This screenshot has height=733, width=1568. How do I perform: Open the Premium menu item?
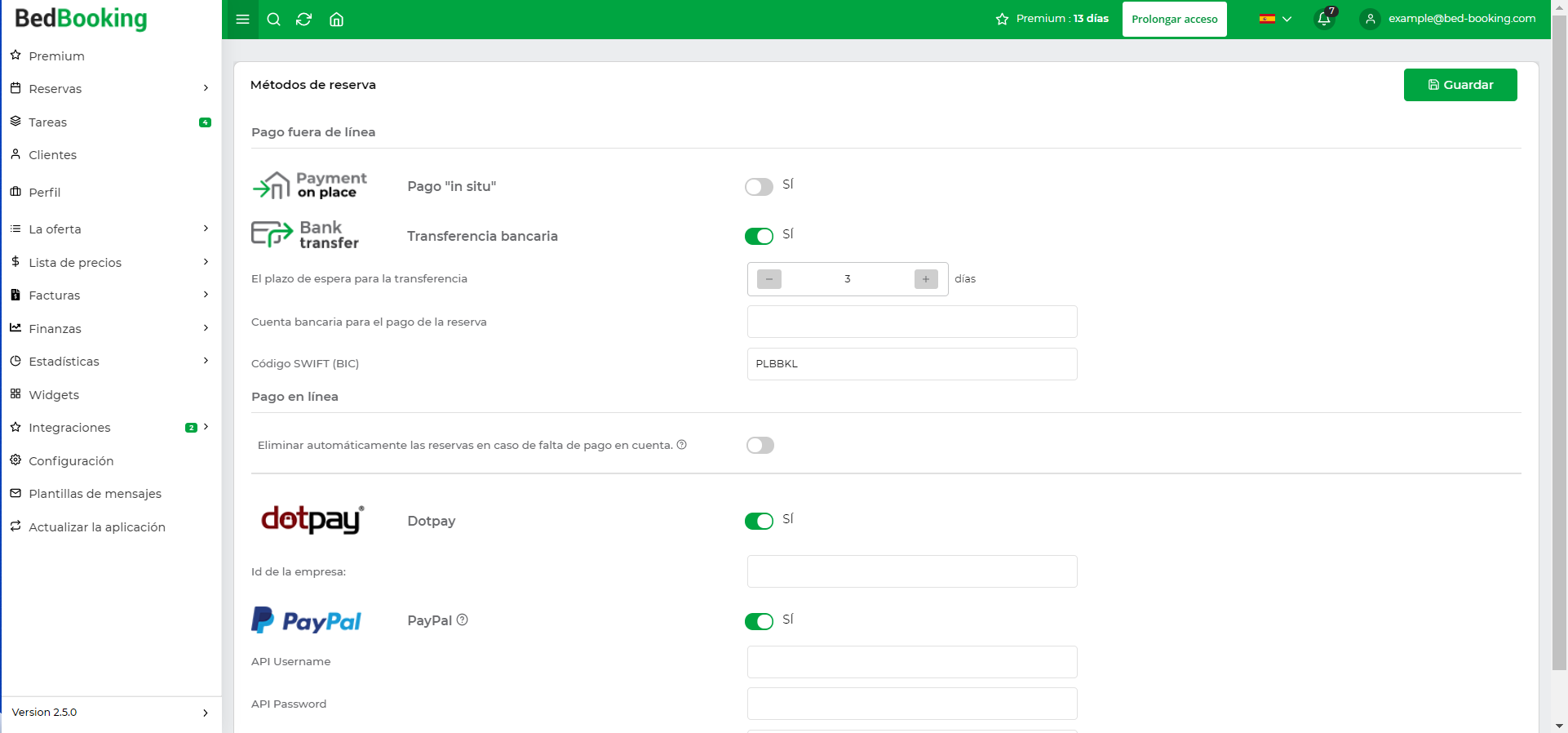111,56
